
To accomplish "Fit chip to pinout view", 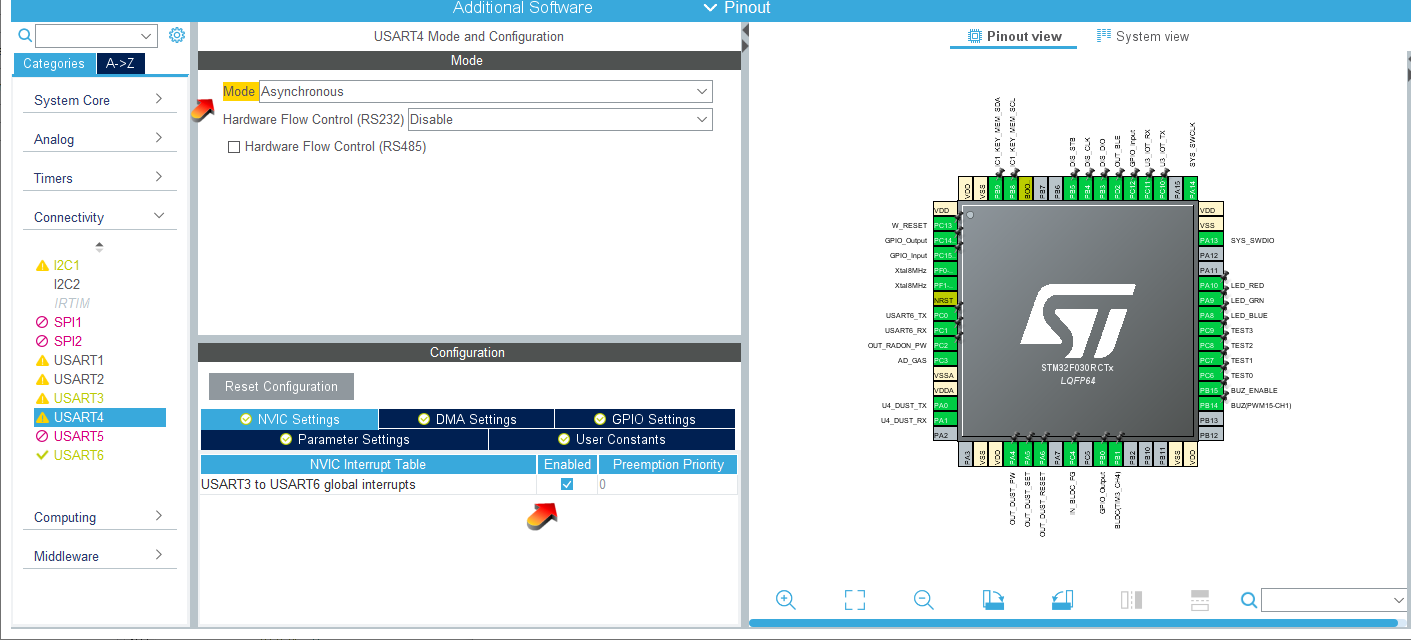I will (x=854, y=599).
